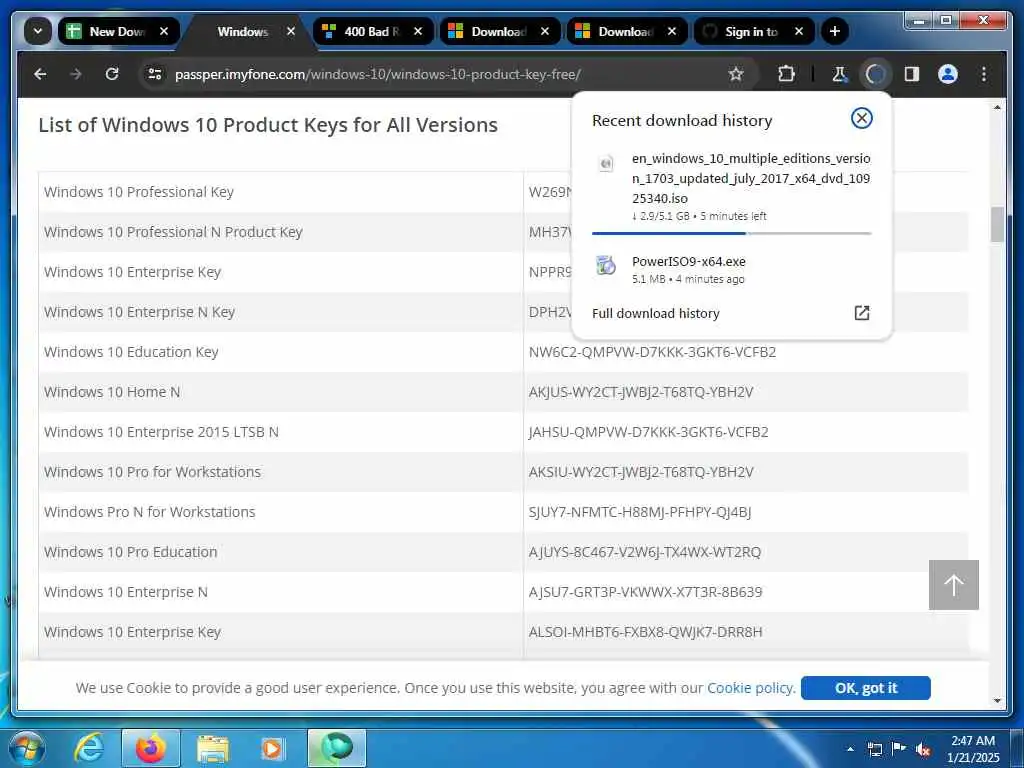Open Chrome Labs flask icon
This screenshot has height=768, width=1024.
click(x=840, y=74)
